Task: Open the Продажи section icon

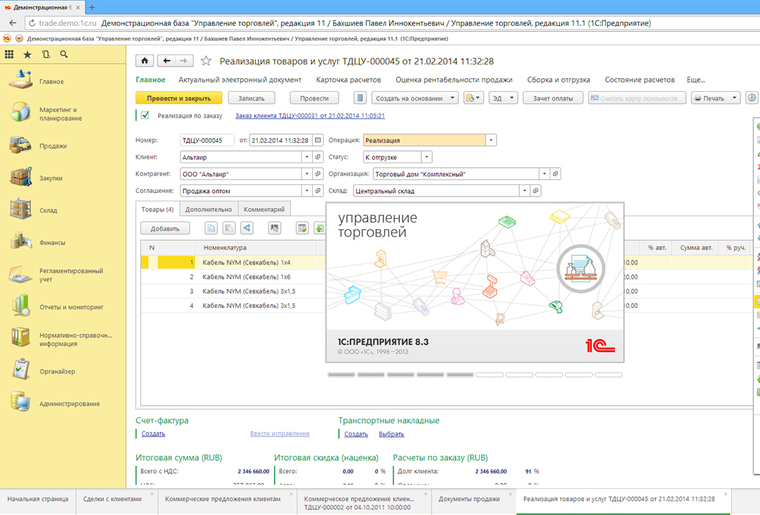Action: click(20, 145)
